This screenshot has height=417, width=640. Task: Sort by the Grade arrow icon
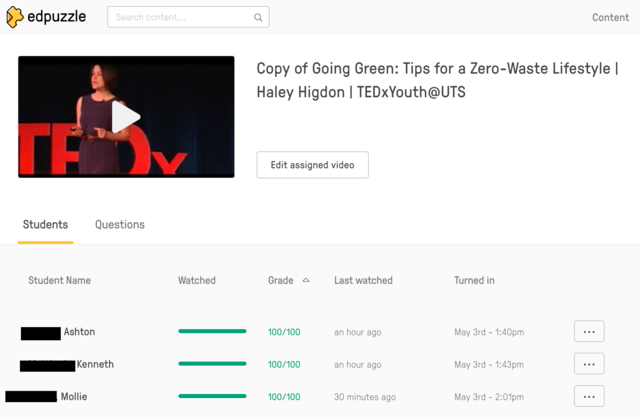(306, 280)
